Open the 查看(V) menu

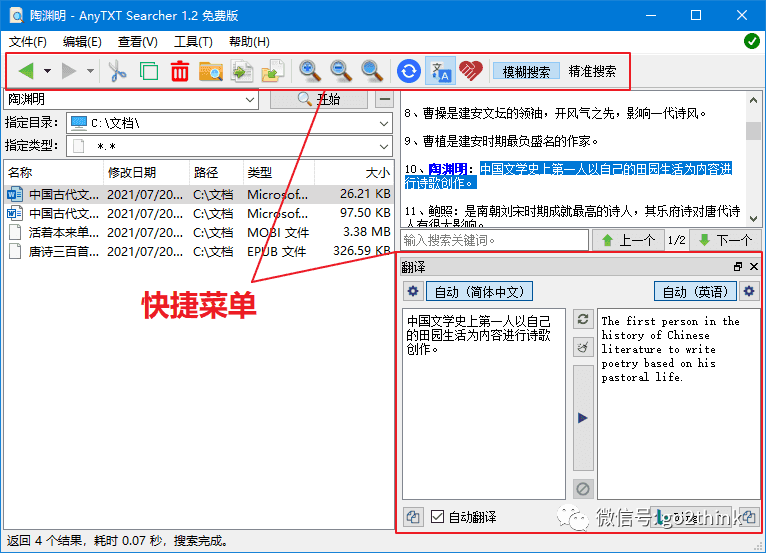tap(138, 42)
